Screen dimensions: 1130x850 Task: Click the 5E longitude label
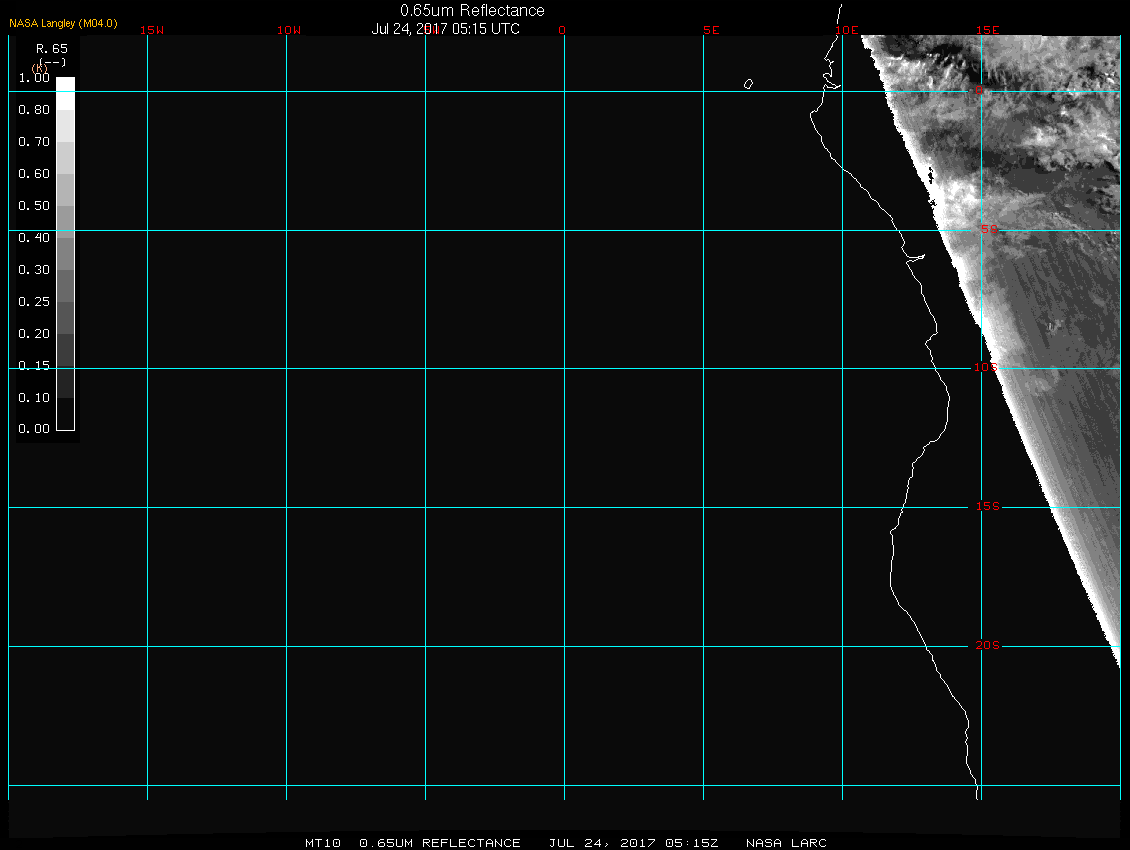(711, 30)
